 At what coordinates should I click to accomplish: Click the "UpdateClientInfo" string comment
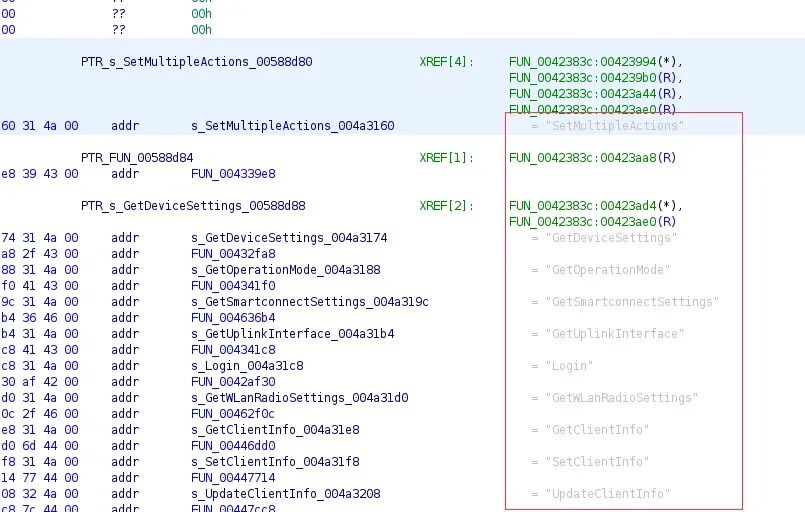click(608, 494)
